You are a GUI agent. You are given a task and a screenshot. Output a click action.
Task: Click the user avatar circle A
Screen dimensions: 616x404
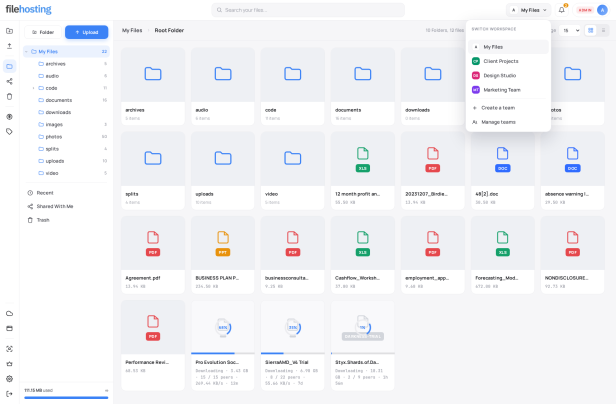pyautogui.click(x=602, y=10)
